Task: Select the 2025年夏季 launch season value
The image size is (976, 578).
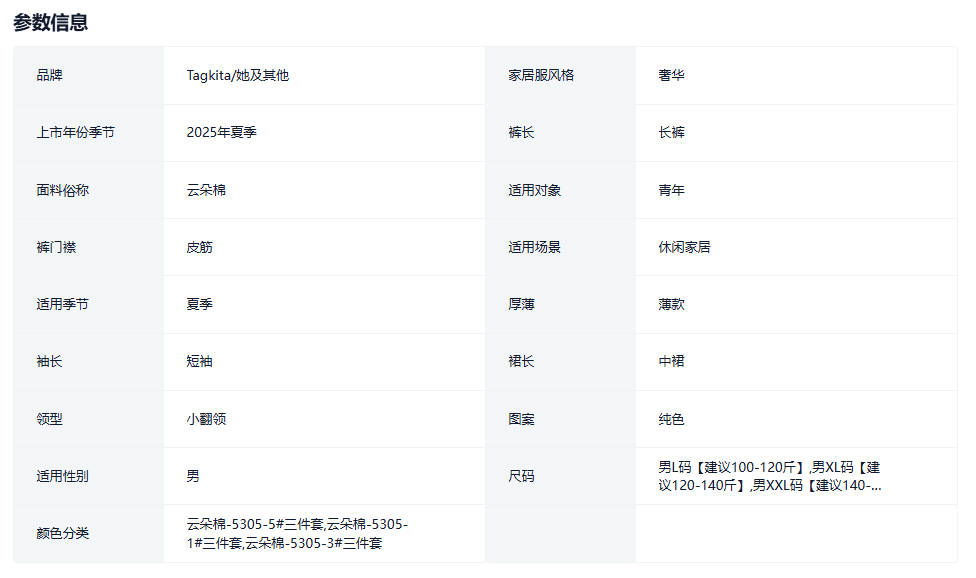Action: (221, 132)
